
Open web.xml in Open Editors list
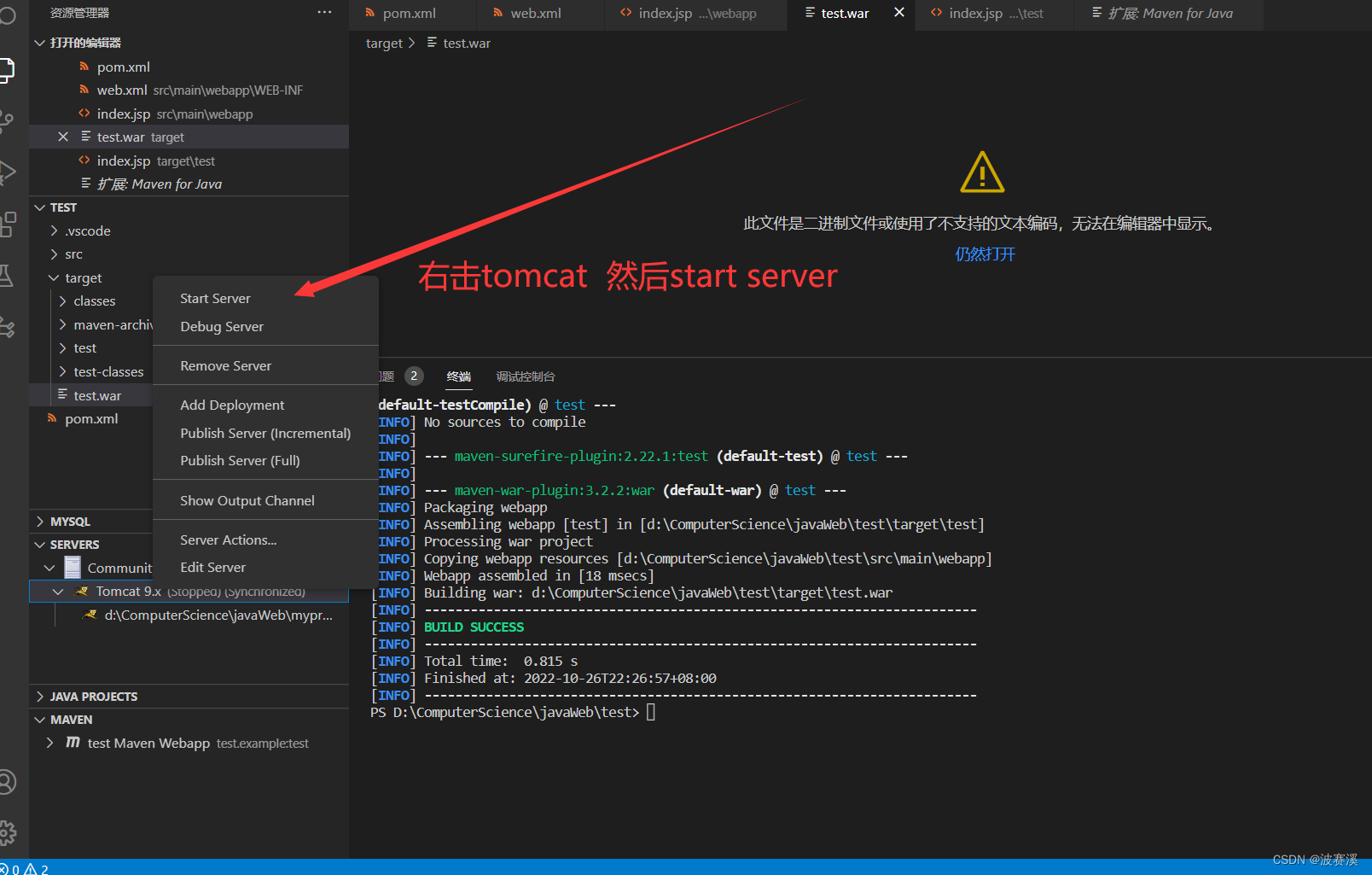point(189,90)
